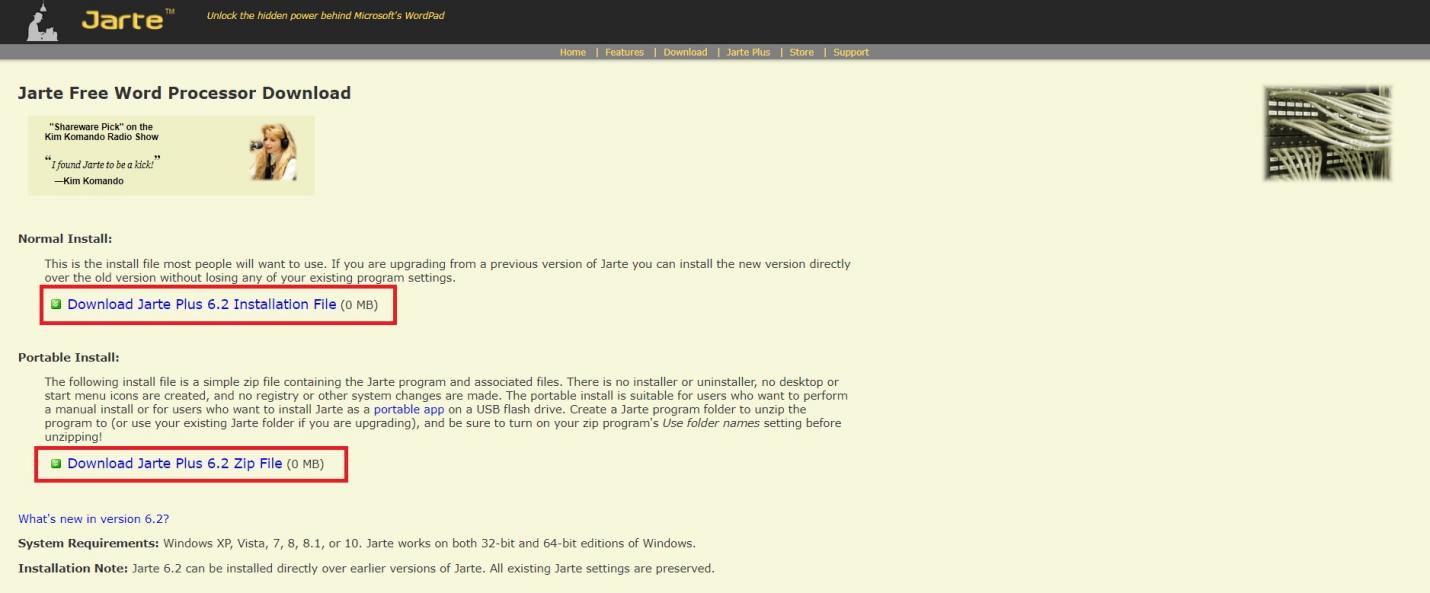Click the Jarte castle logo icon
This screenshot has height=593, width=1430.
point(40,20)
